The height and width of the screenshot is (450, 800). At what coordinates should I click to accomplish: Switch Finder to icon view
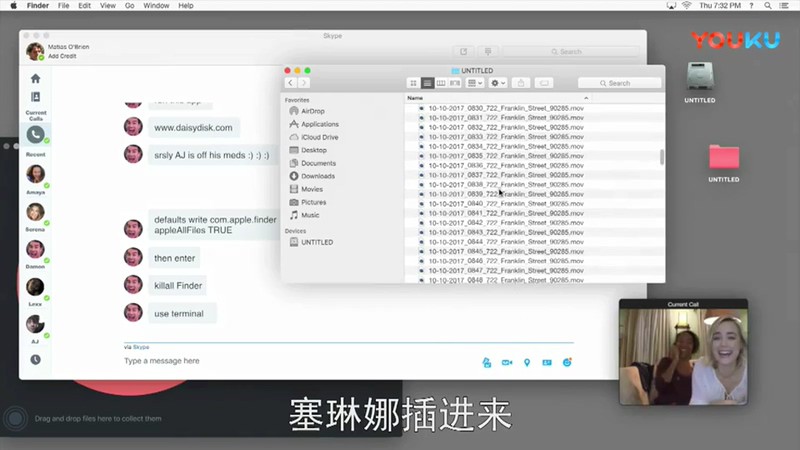pos(413,83)
